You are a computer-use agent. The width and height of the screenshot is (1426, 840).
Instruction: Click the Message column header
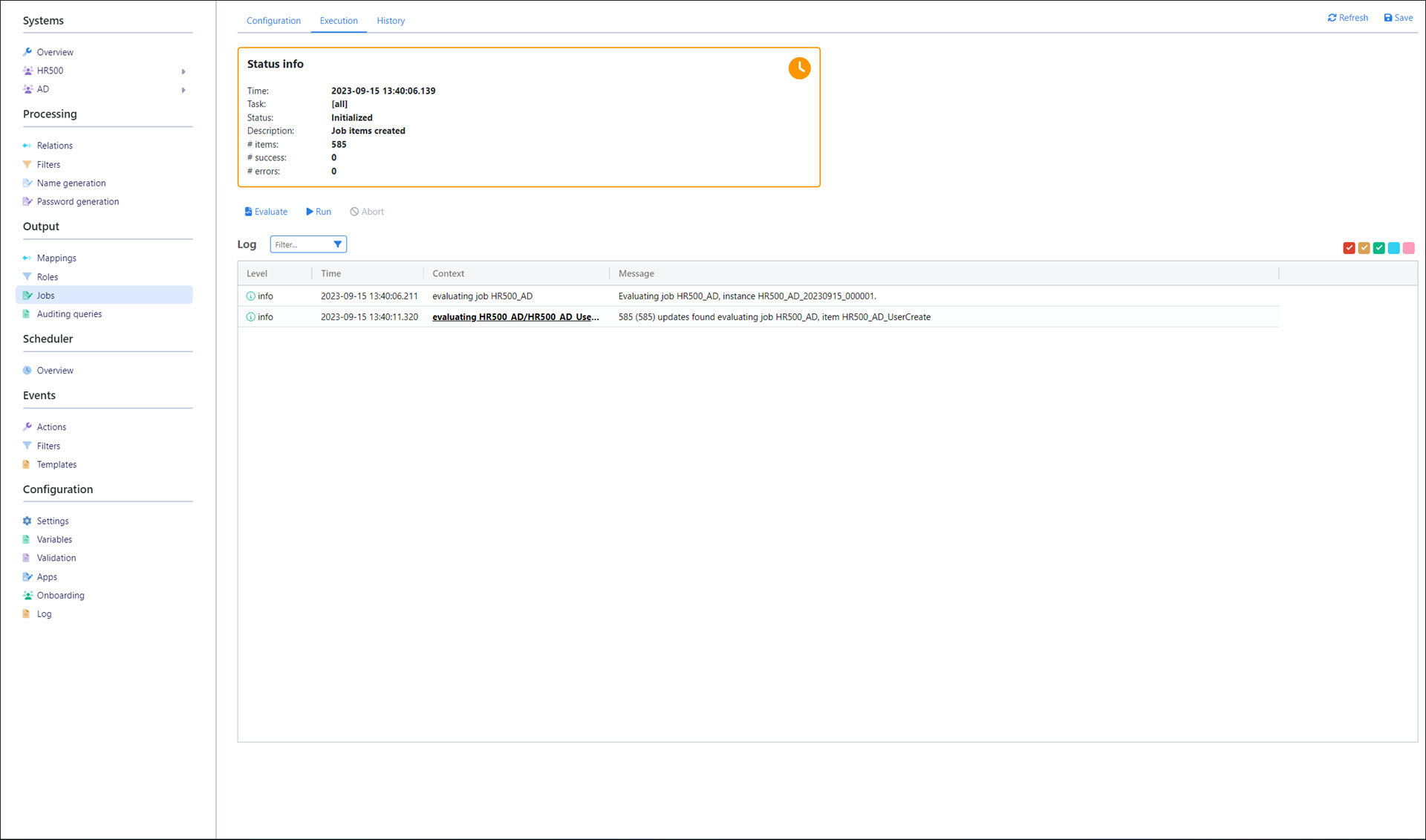pos(636,274)
